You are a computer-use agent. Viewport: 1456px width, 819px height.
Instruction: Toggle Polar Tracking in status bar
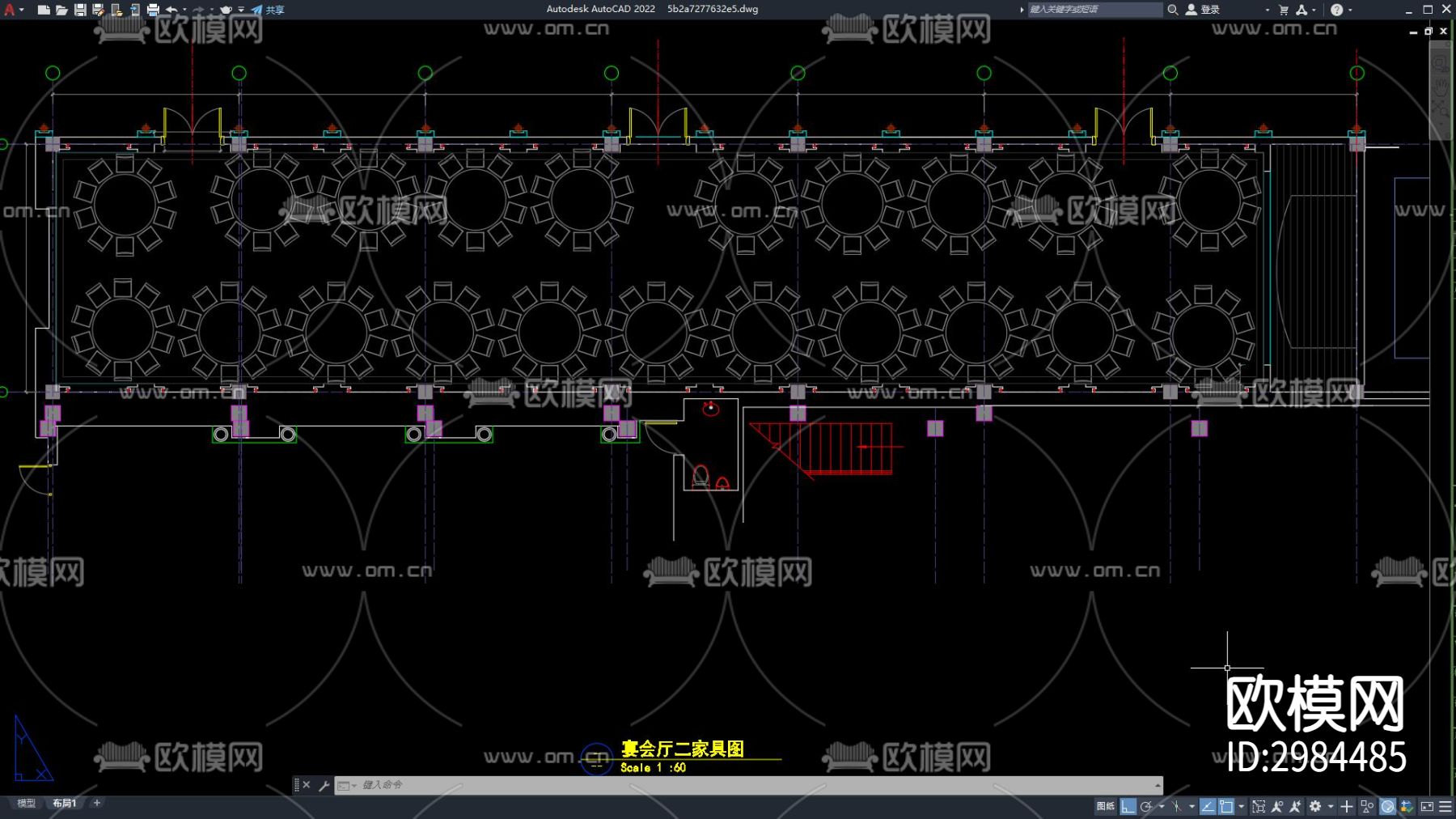tap(1146, 806)
